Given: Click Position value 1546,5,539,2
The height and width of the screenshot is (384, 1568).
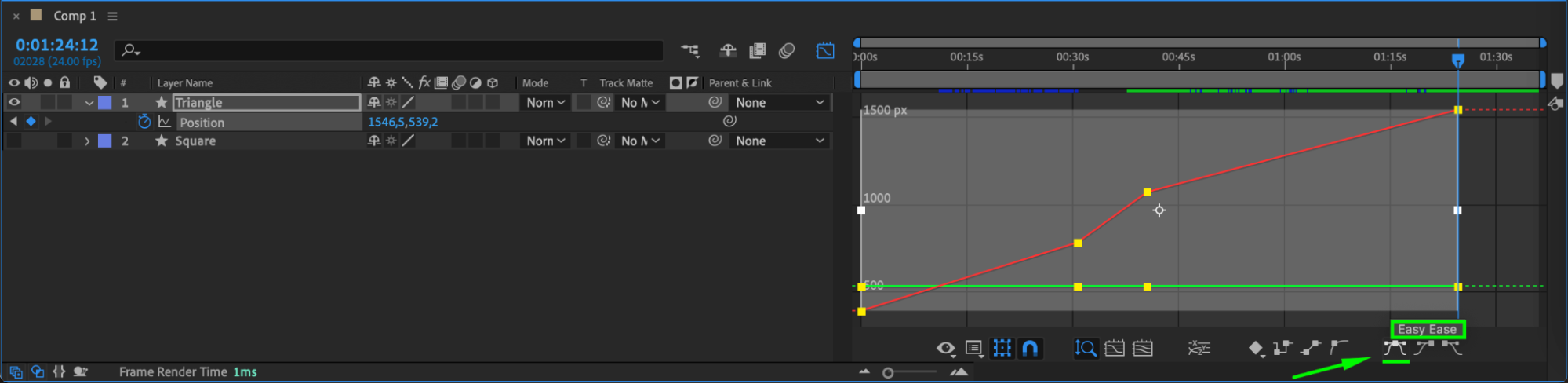Looking at the screenshot, I should point(403,122).
